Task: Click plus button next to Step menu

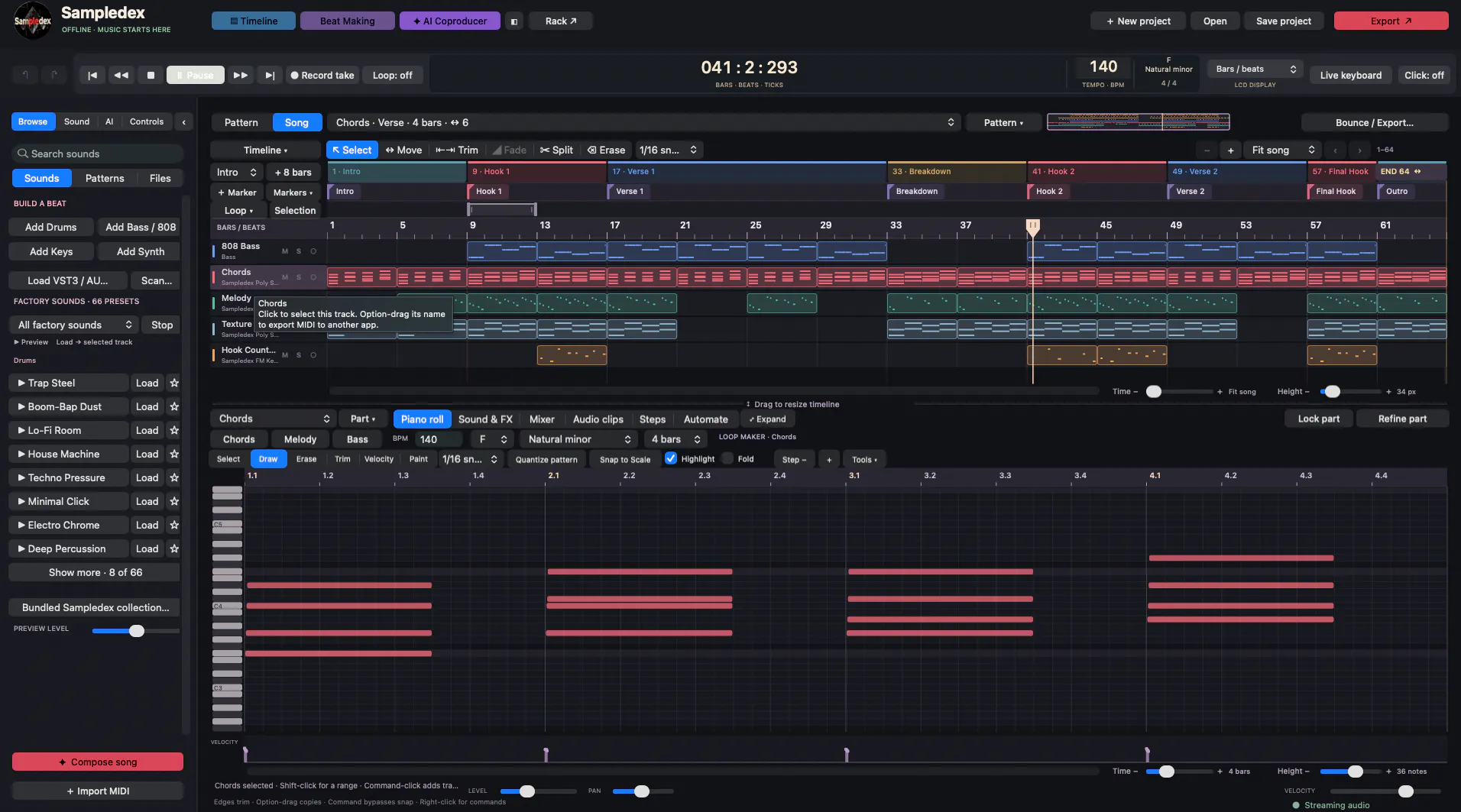Action: (x=829, y=459)
